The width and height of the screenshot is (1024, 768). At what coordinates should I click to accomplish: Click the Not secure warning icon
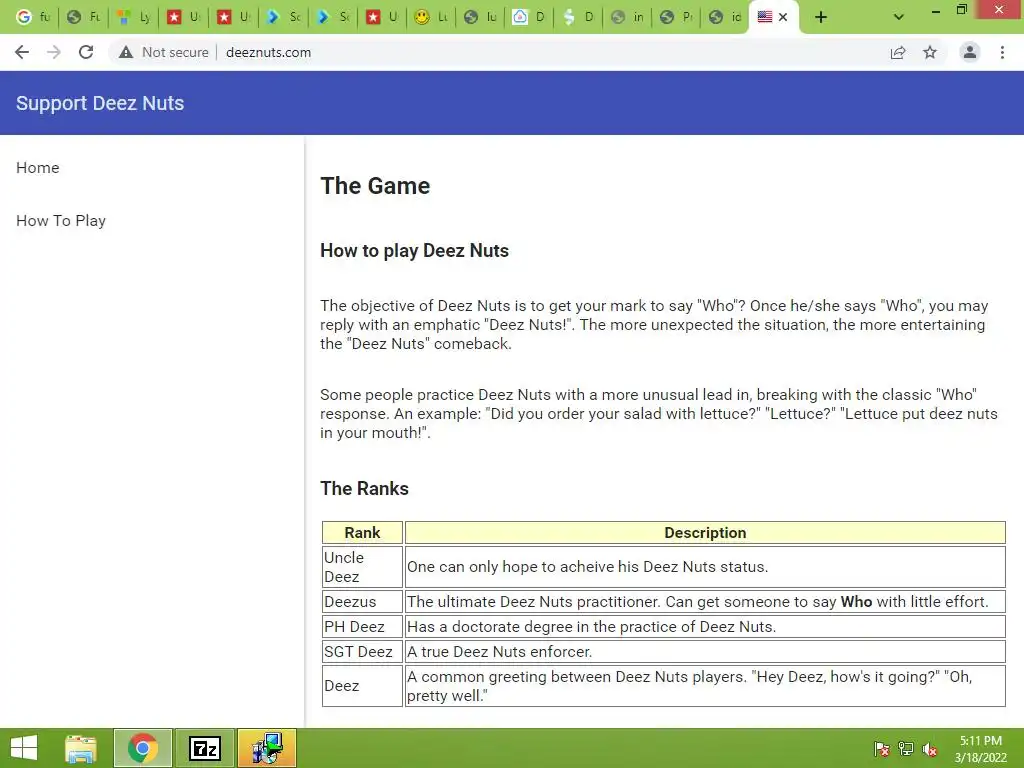(126, 52)
